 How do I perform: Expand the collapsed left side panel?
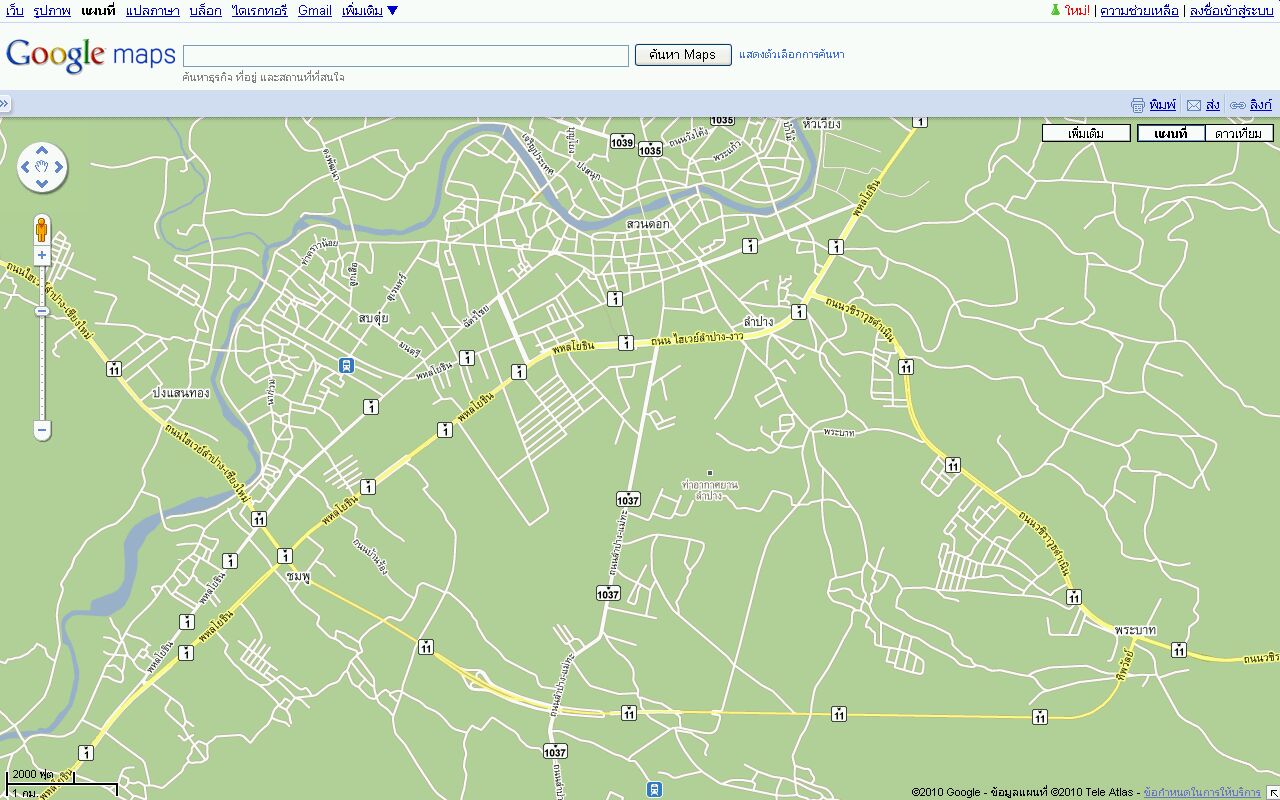click(x=5, y=104)
